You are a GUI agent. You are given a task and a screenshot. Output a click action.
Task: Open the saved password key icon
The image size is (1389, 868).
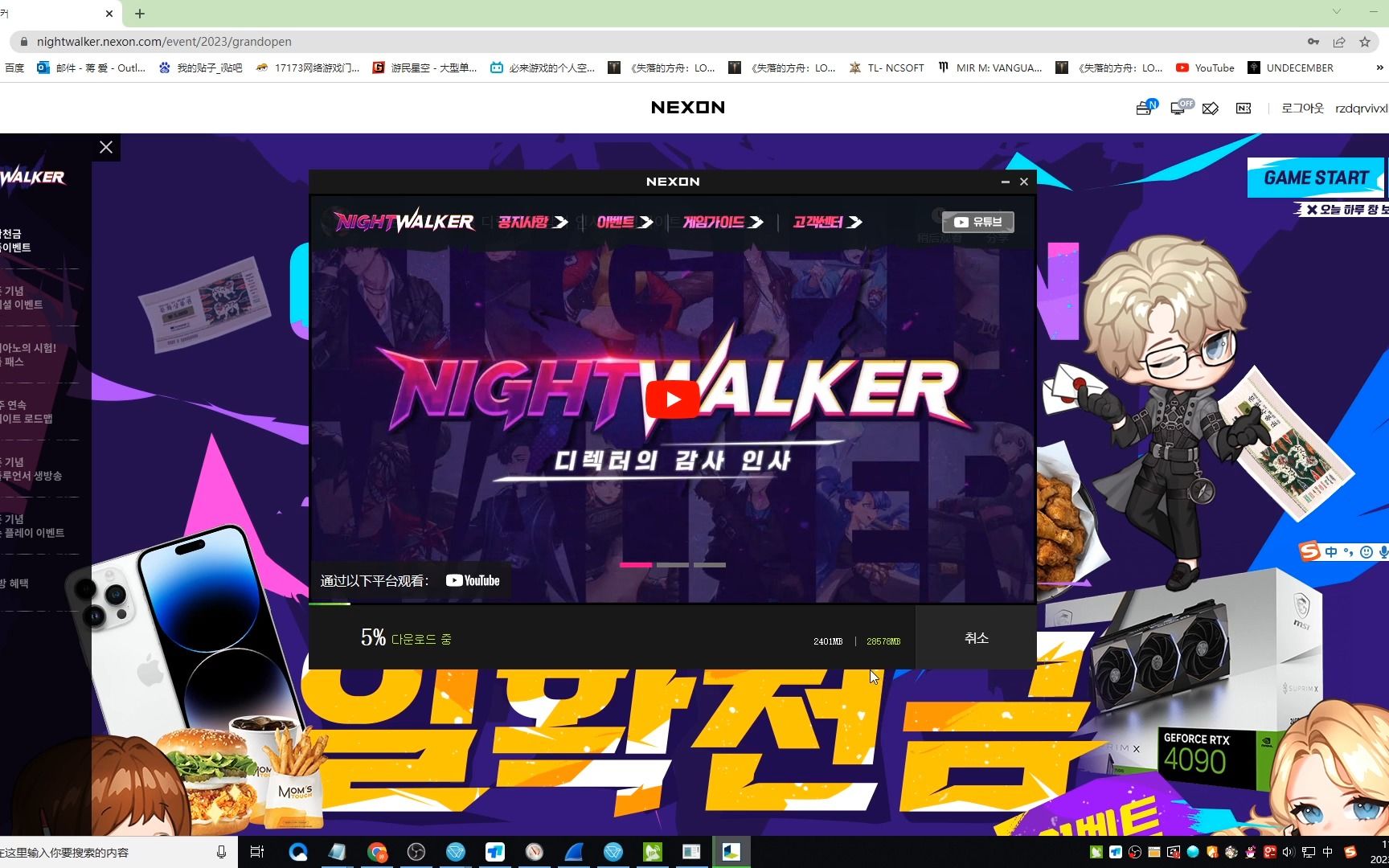coord(1313,42)
